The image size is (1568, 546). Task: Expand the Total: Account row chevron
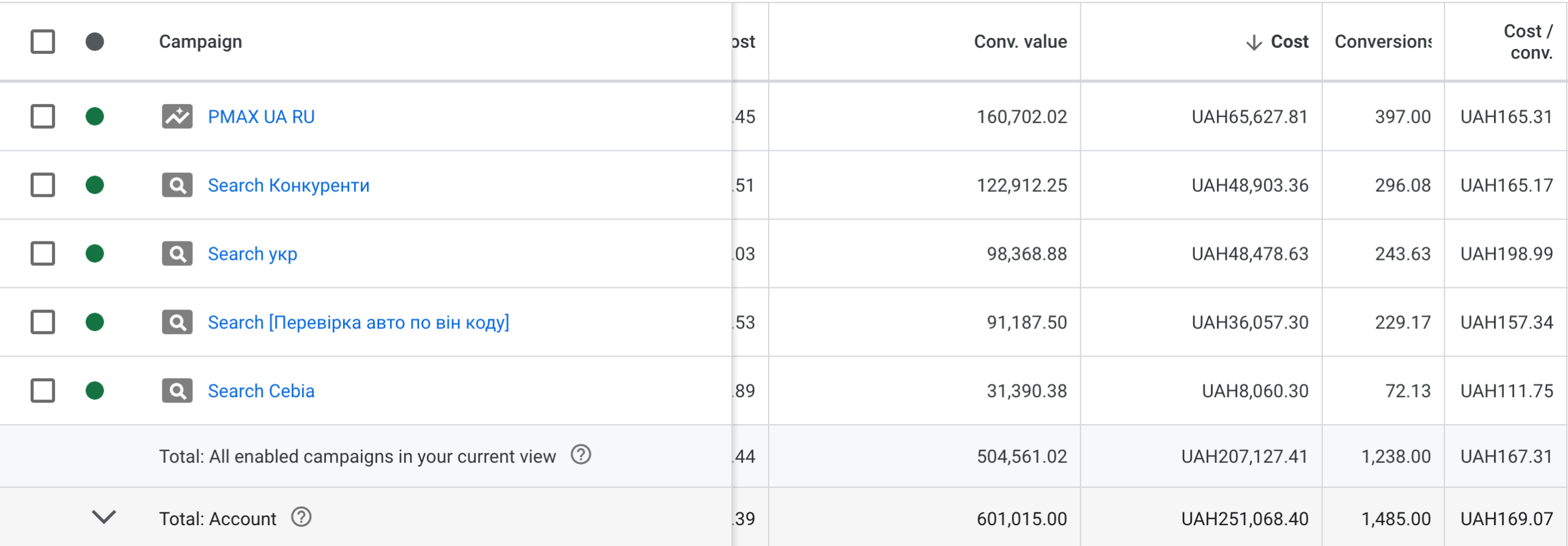pos(104,517)
